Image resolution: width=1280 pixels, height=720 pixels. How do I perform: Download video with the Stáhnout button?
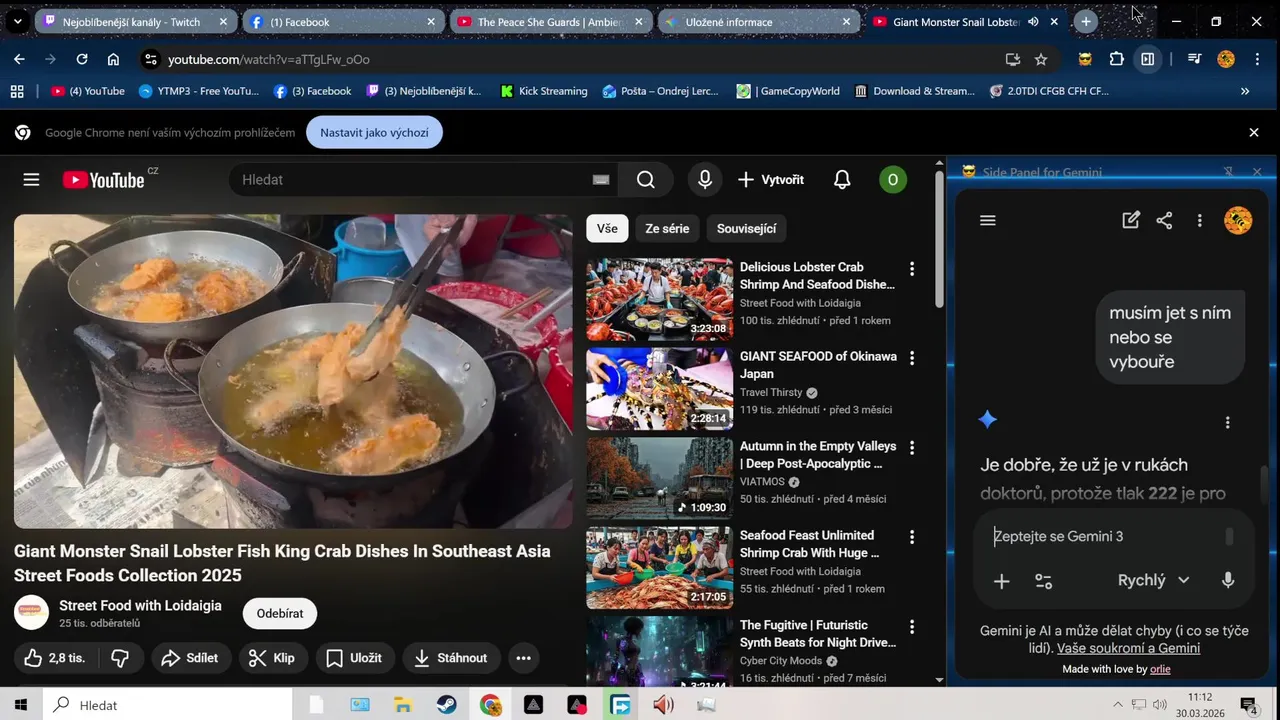point(451,658)
